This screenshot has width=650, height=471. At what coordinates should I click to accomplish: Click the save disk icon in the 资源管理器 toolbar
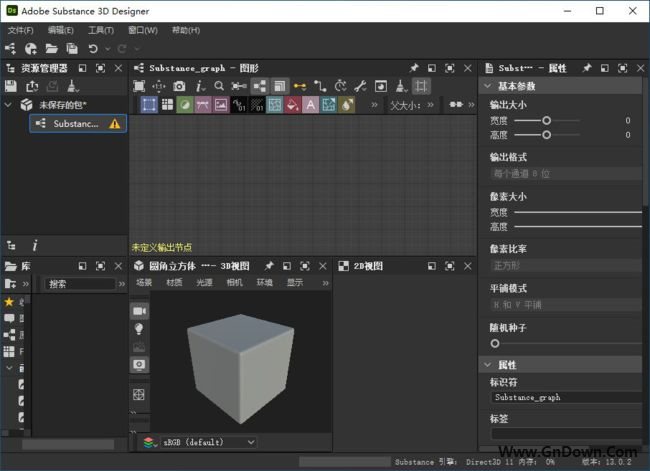pyautogui.click(x=11, y=86)
